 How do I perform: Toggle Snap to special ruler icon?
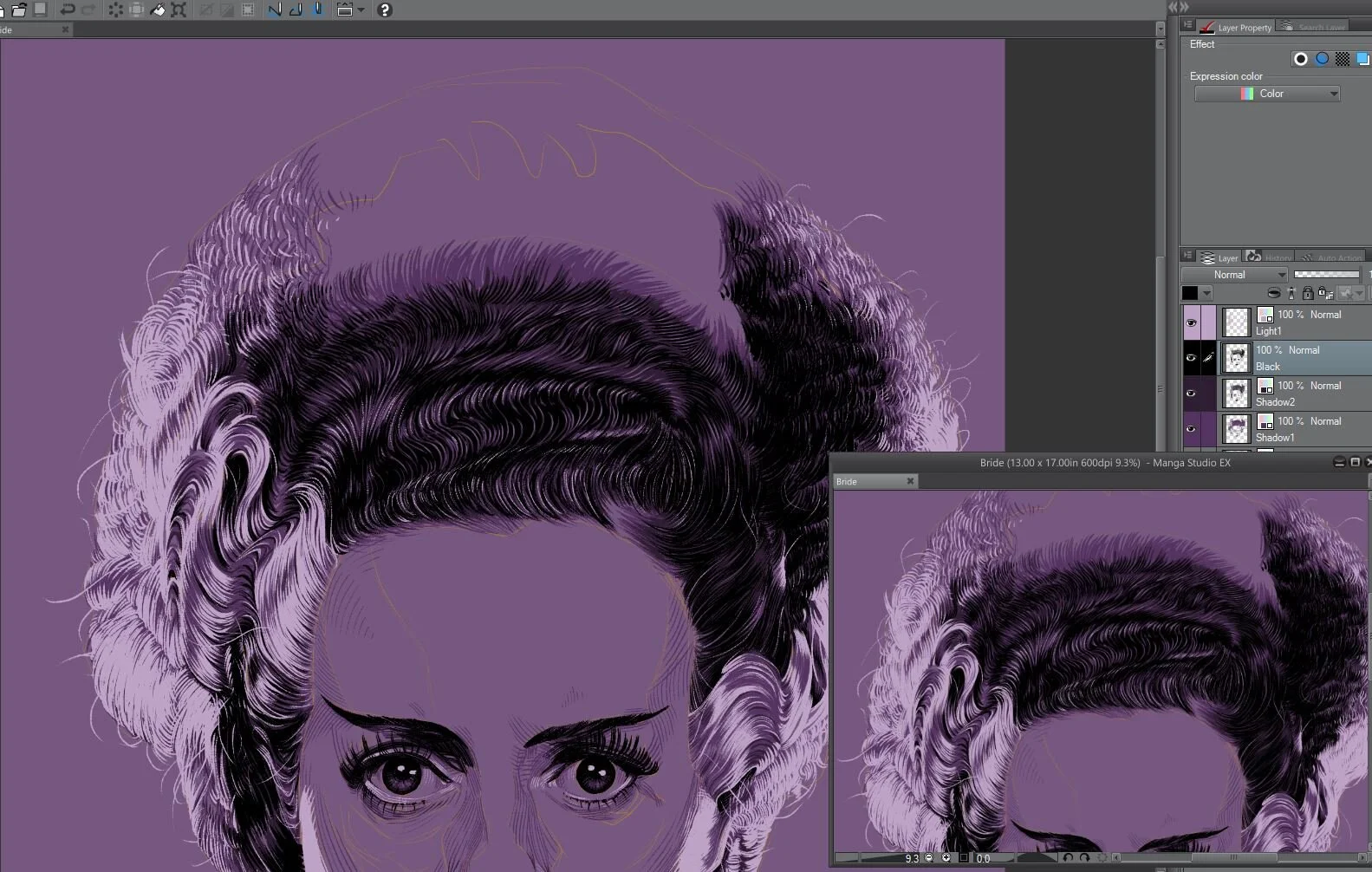point(296,10)
